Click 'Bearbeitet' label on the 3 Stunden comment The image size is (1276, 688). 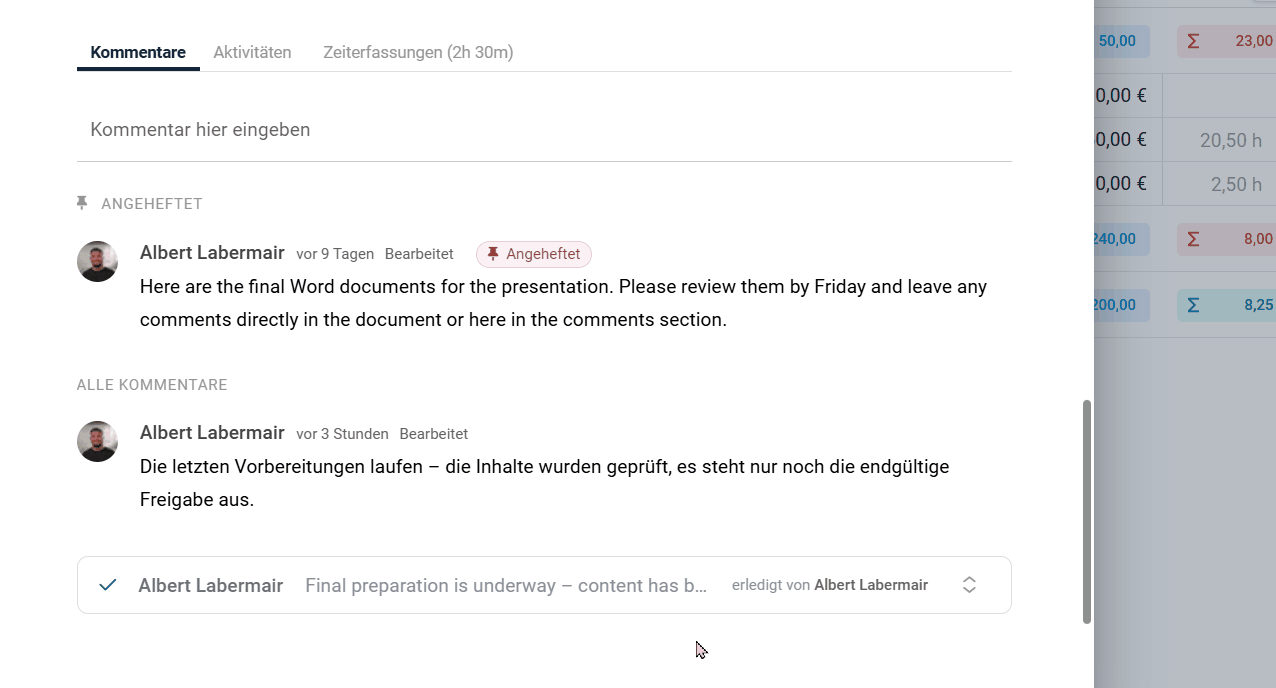(x=434, y=434)
